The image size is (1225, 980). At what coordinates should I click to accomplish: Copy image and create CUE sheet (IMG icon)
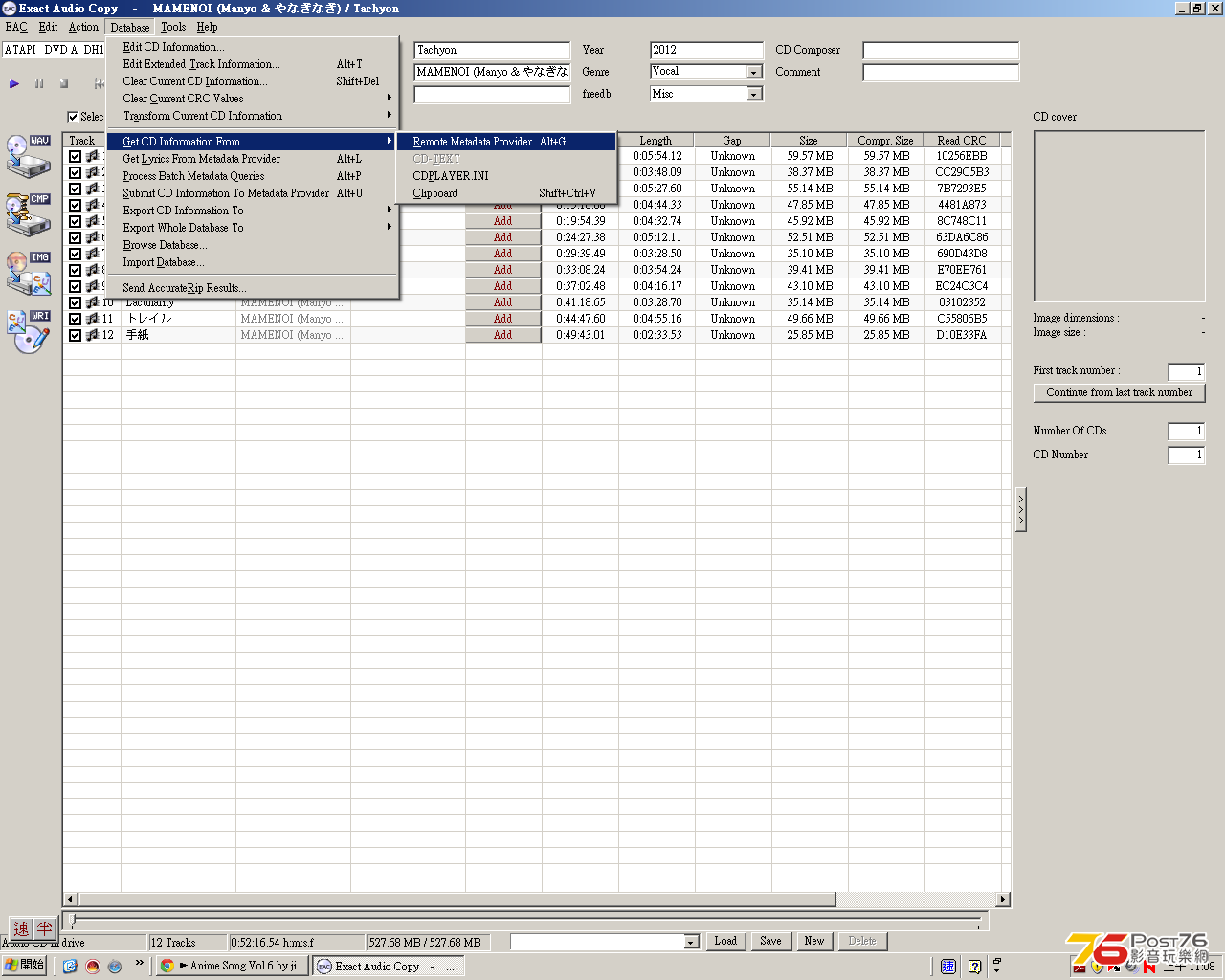28,273
